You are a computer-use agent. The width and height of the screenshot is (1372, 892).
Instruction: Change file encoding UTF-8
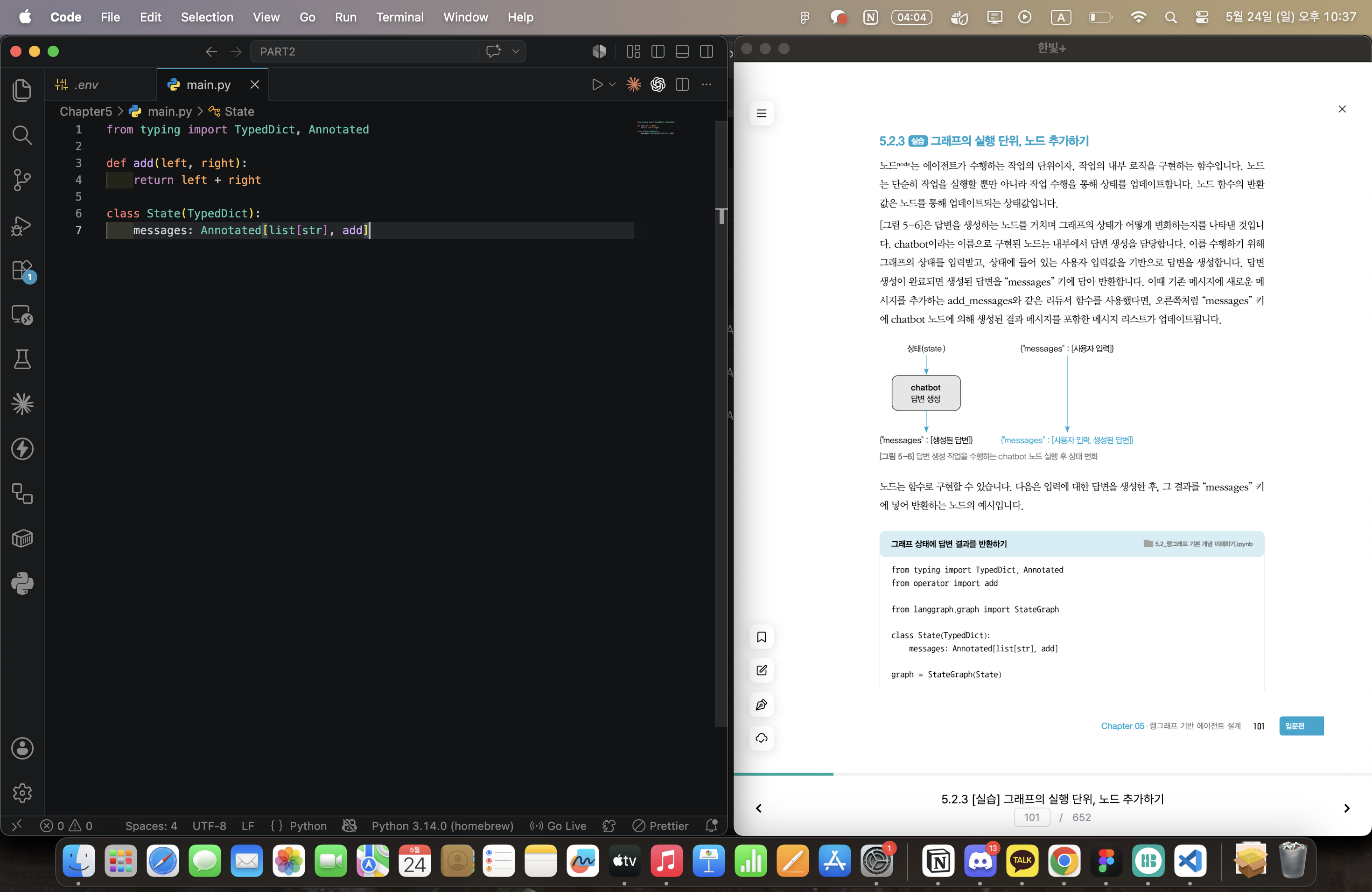tap(209, 826)
